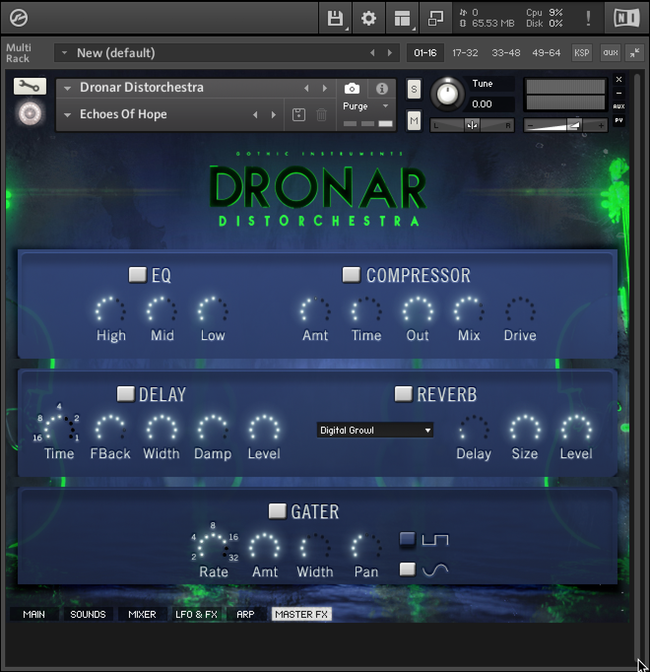The image size is (650, 672).
Task: Click the sine wave gater shape icon
Action: click(x=435, y=570)
